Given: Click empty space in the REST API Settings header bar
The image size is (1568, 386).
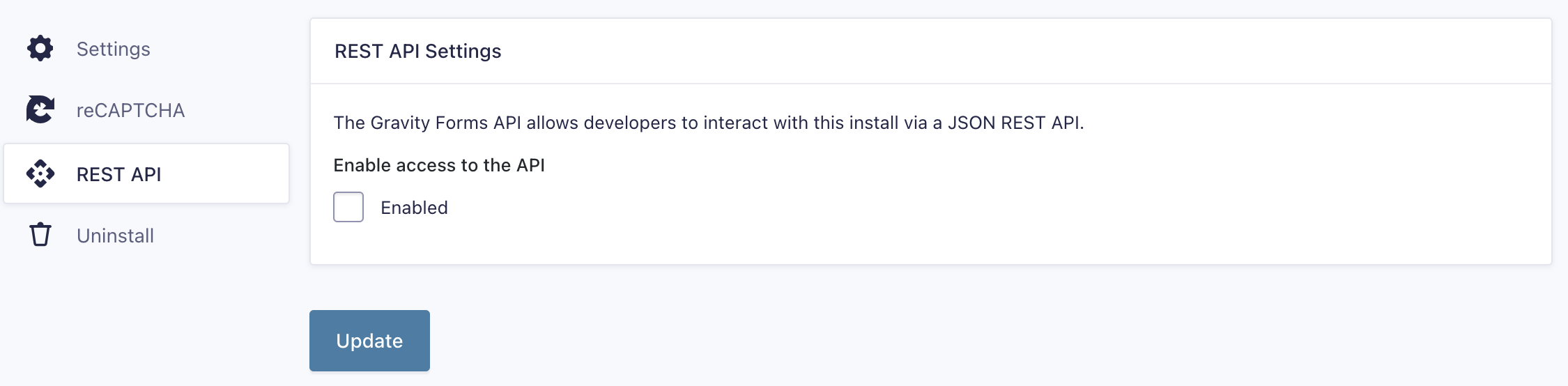Looking at the screenshot, I should click(x=976, y=52).
